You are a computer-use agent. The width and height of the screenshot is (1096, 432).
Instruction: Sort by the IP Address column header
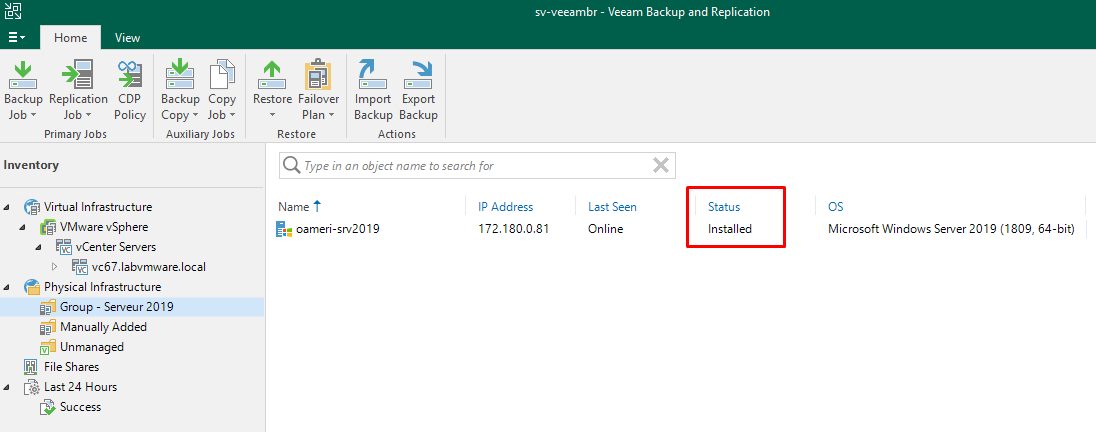coord(505,207)
